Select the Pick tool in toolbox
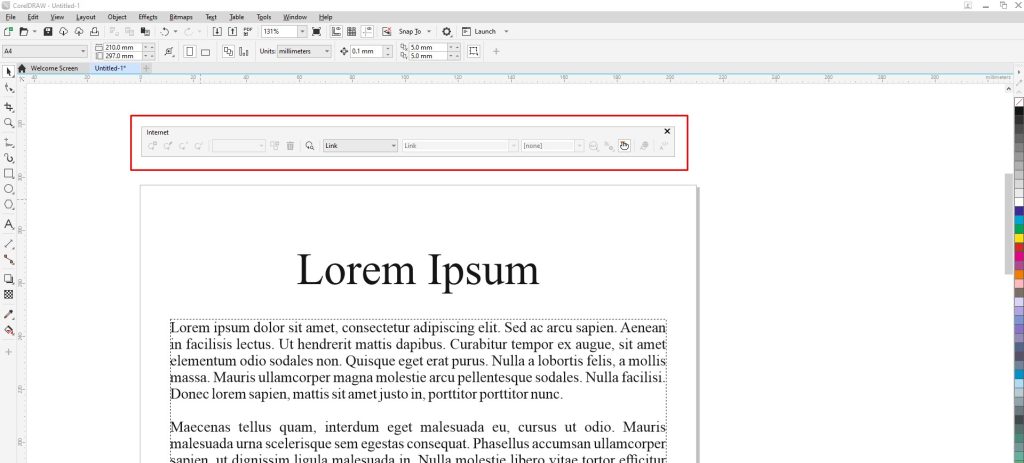The height and width of the screenshot is (463, 1024). pyautogui.click(x=8, y=71)
